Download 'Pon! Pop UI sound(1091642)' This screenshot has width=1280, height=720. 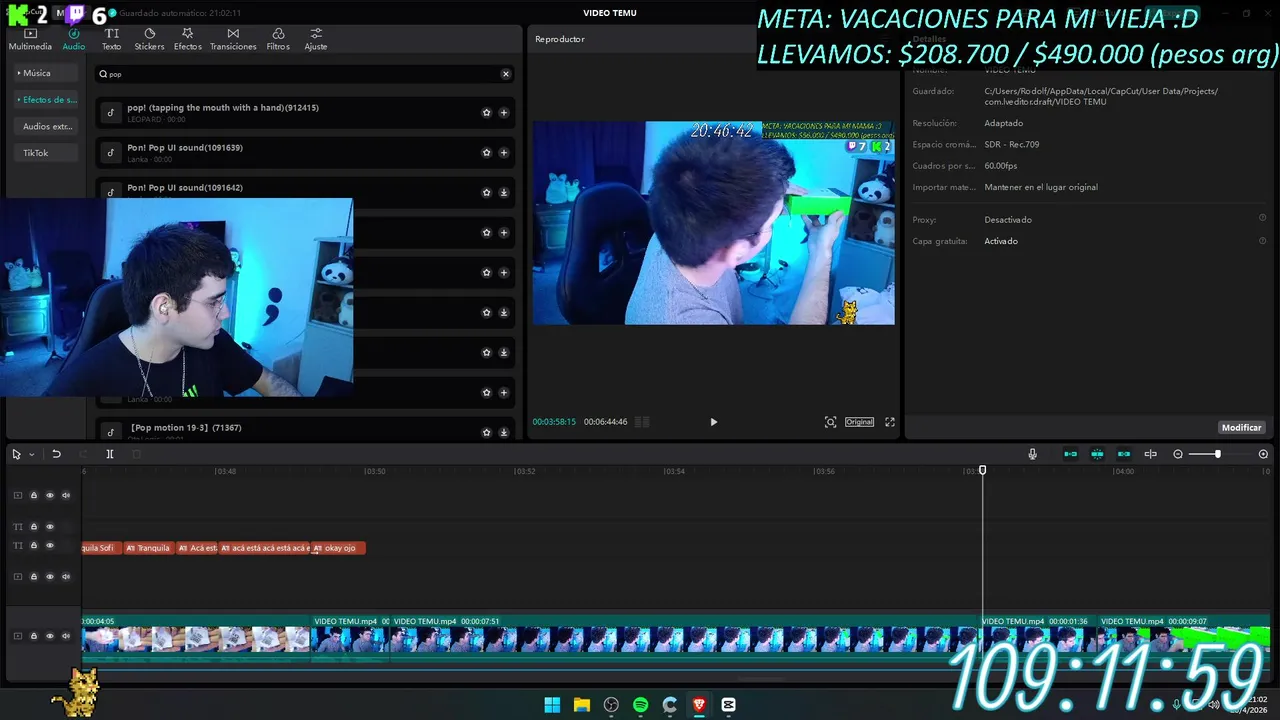point(503,193)
